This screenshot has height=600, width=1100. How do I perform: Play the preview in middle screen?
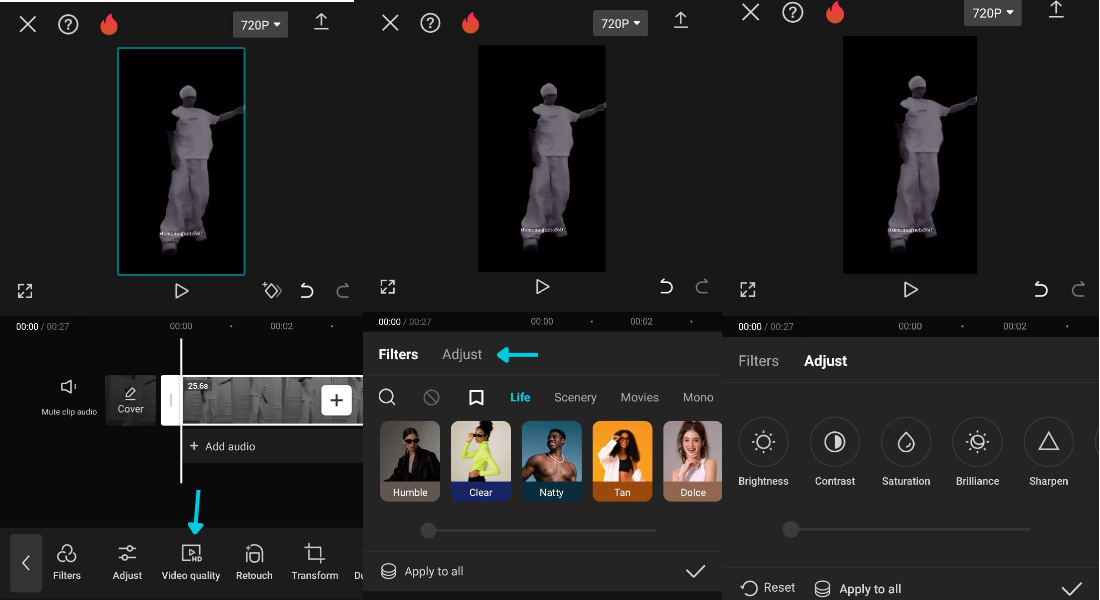542,286
